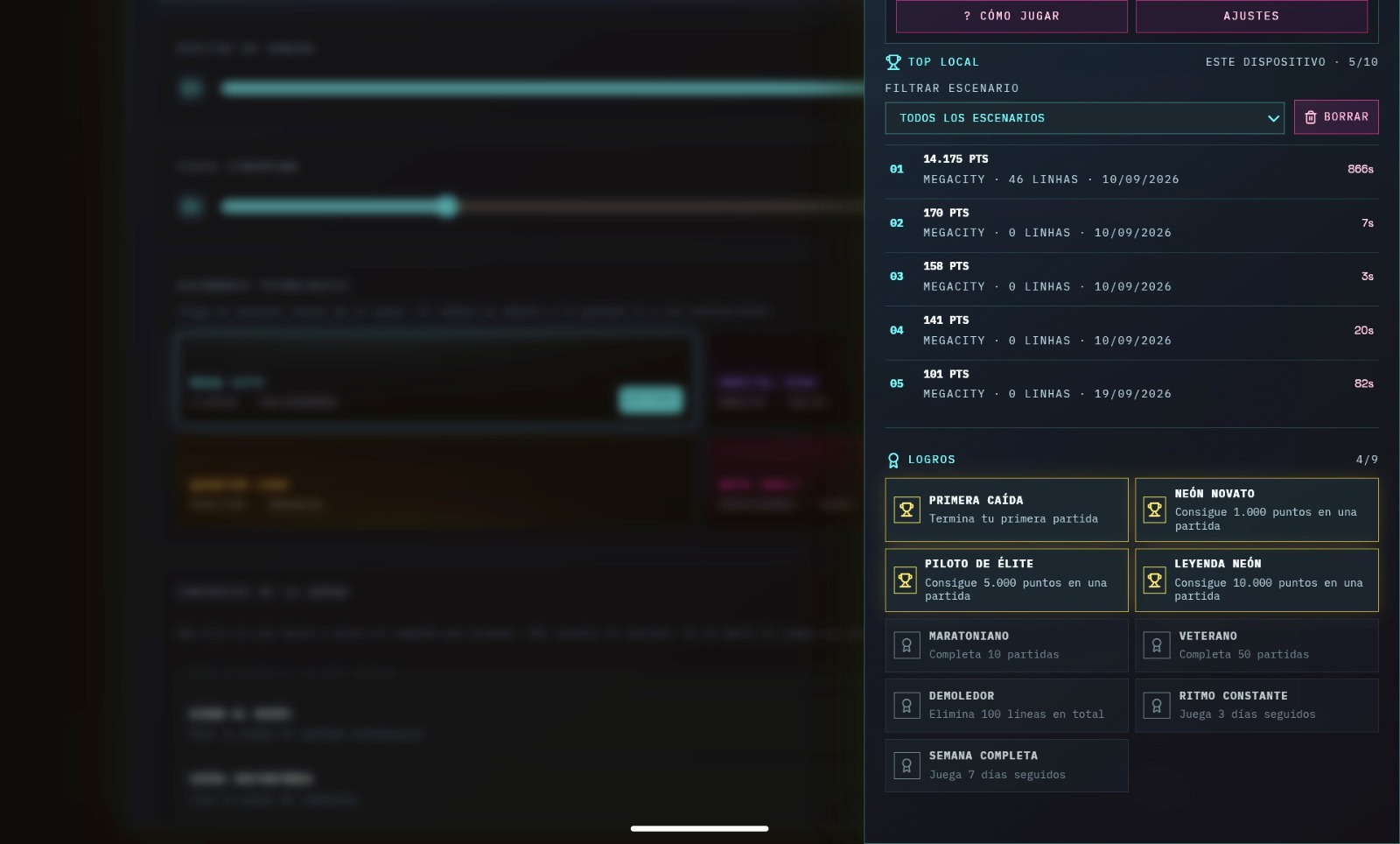Click rank number "01" in the leaderboard
1400x844 pixels.
pos(897,169)
